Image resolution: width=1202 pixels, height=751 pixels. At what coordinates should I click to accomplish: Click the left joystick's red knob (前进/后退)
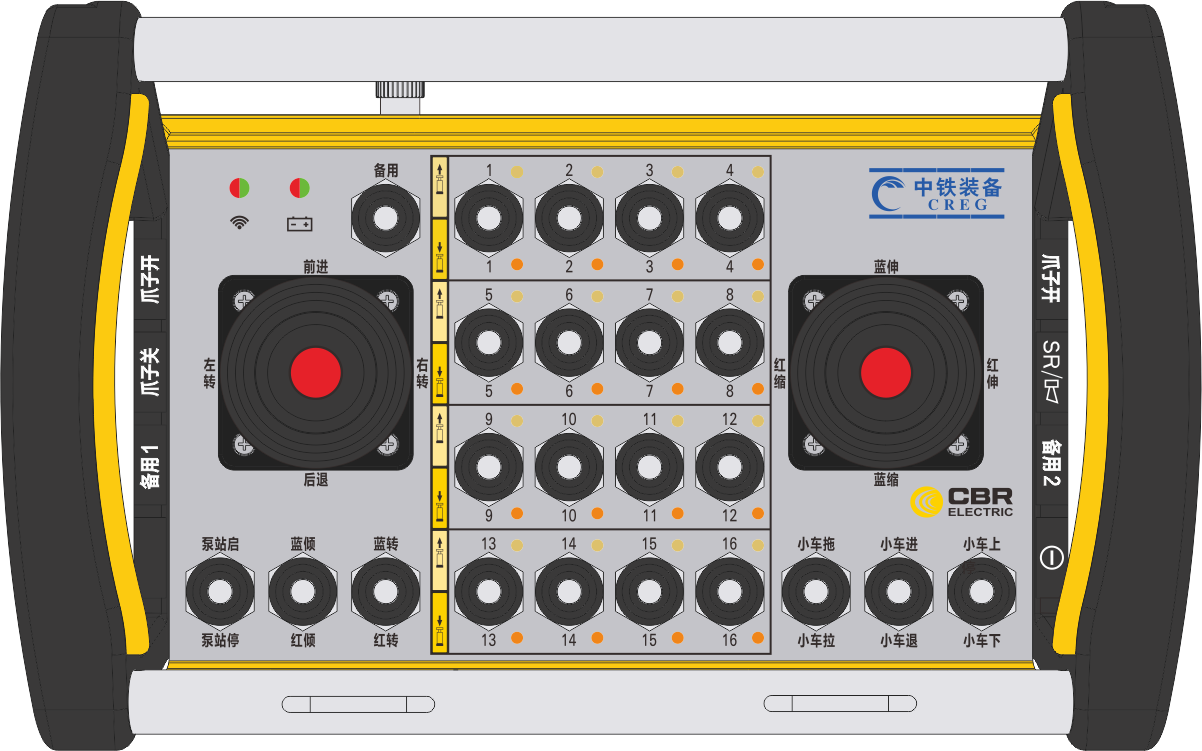[316, 373]
